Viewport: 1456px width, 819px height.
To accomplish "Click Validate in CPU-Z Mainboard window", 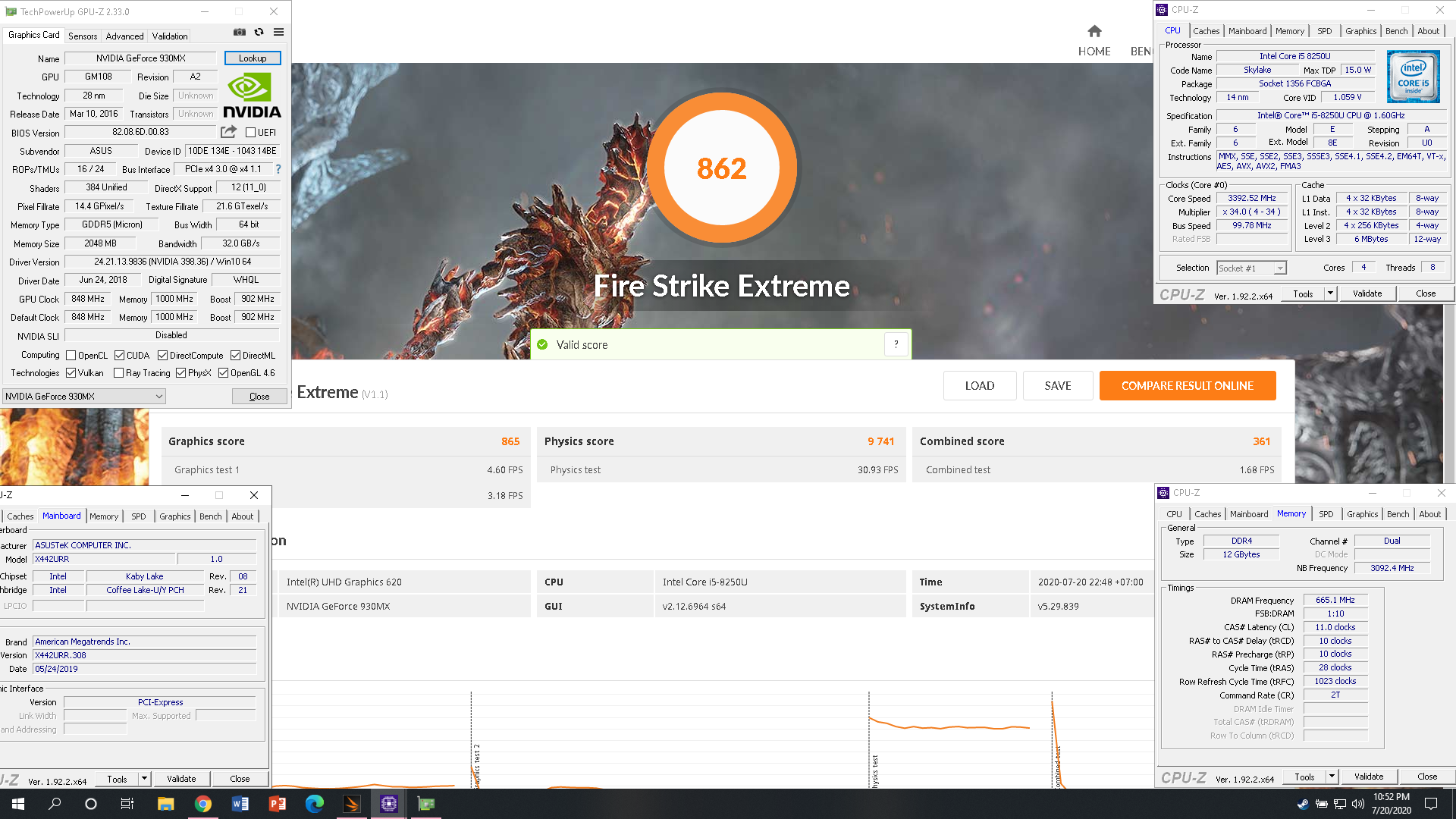I will click(181, 779).
